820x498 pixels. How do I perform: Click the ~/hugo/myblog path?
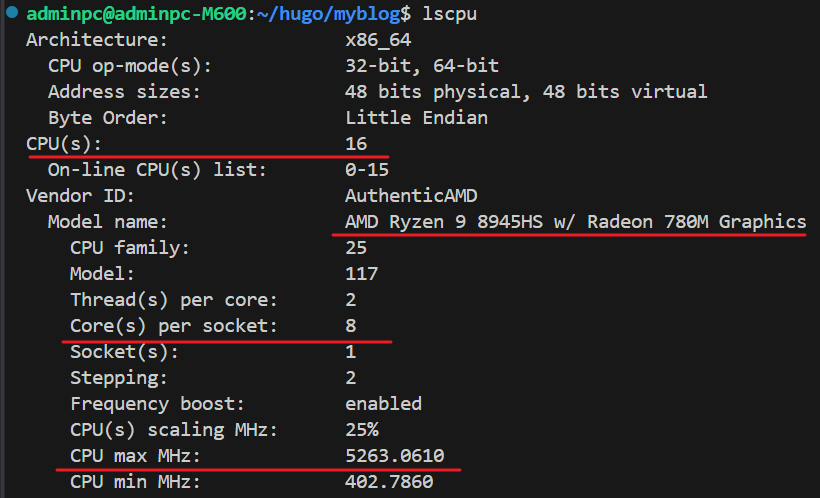[x=328, y=14]
